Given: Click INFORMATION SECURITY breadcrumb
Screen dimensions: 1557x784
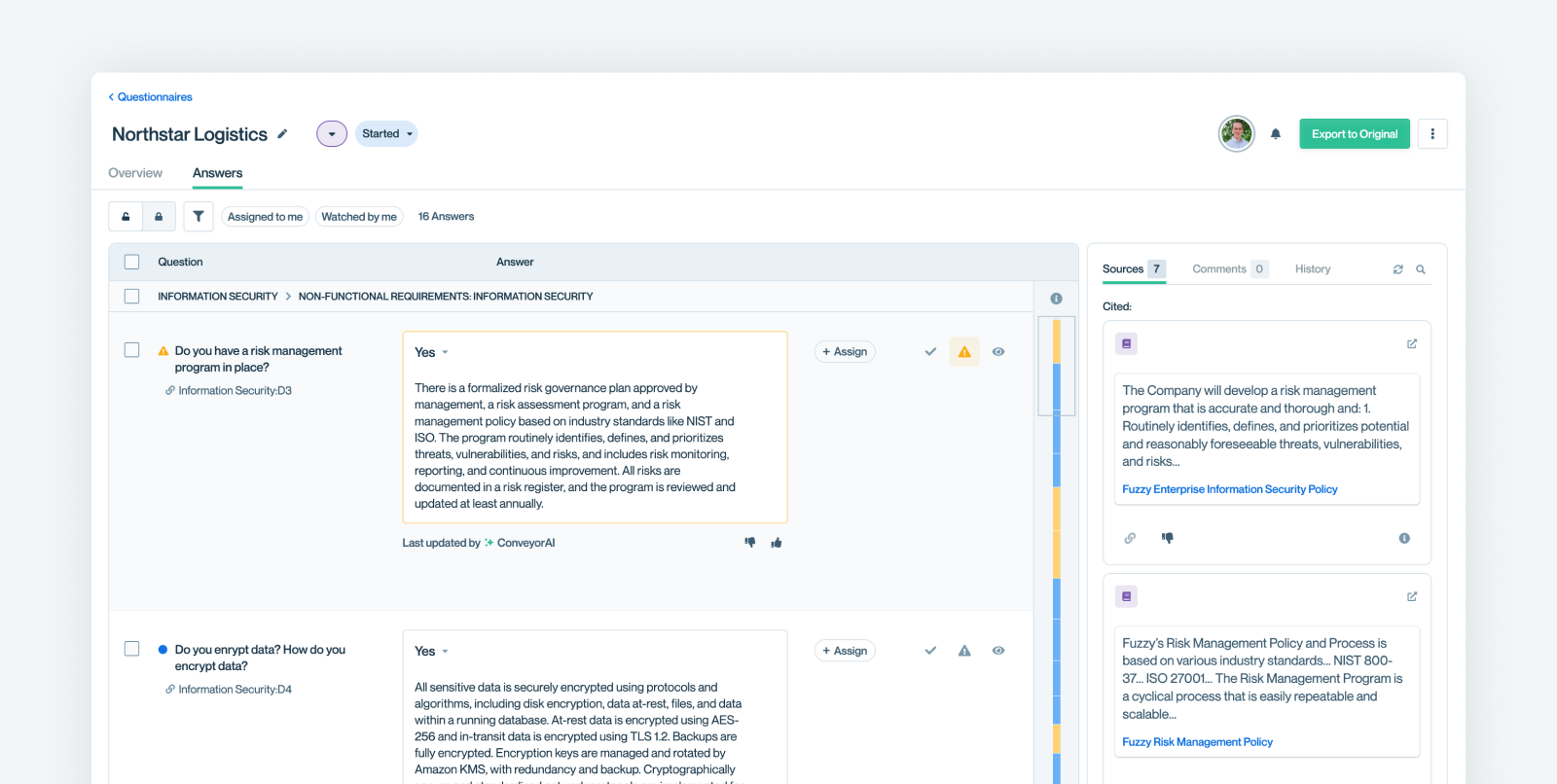Looking at the screenshot, I should (x=218, y=297).
